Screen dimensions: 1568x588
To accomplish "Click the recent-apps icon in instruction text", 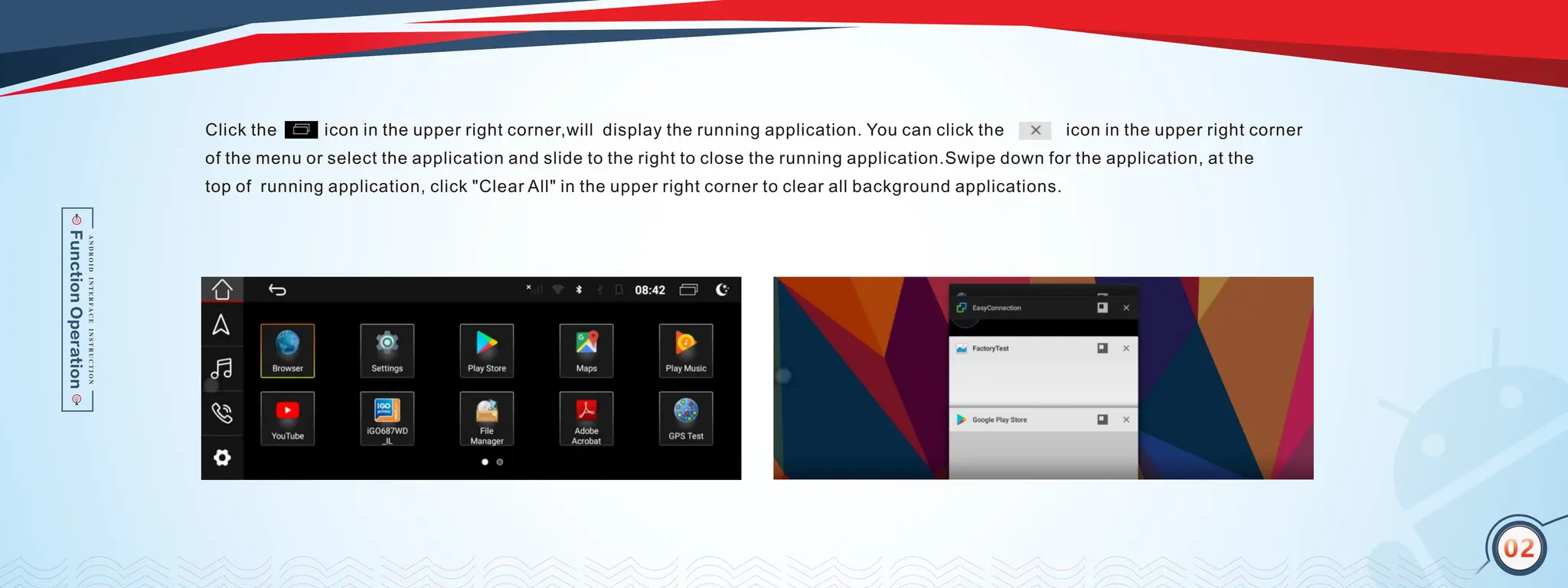I will [301, 129].
